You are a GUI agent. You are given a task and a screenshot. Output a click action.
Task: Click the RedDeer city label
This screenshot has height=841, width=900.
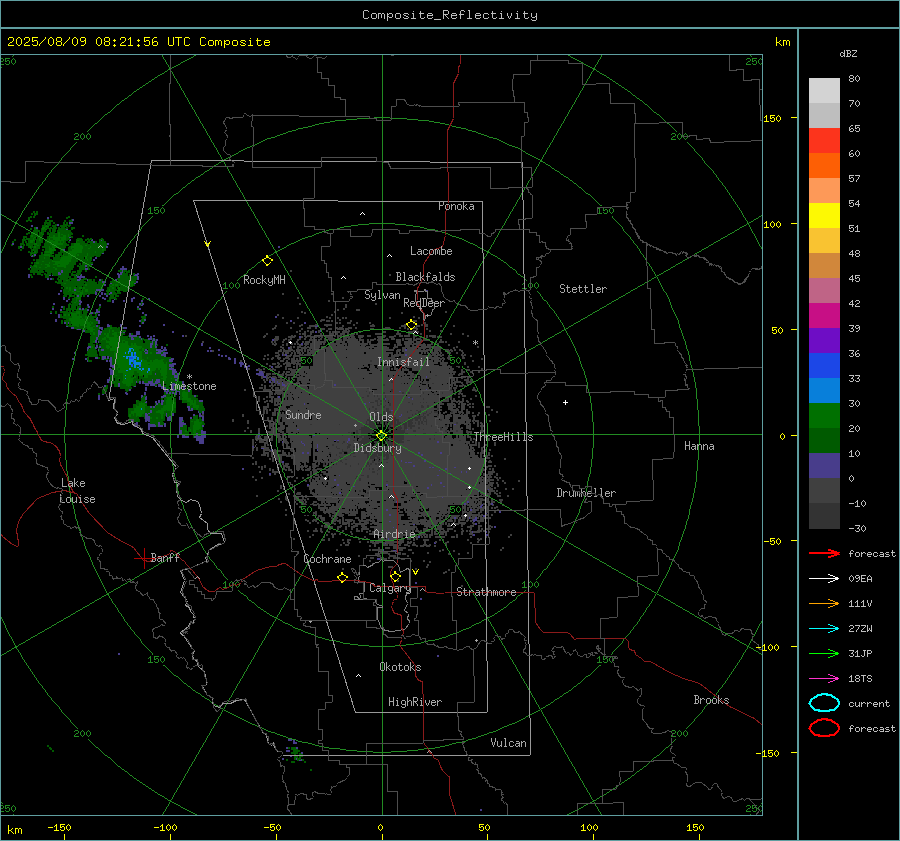click(x=424, y=303)
